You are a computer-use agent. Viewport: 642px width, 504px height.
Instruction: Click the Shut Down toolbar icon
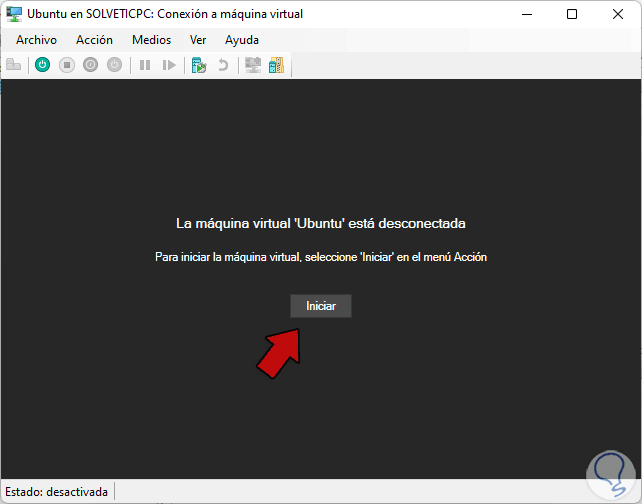[x=90, y=65]
